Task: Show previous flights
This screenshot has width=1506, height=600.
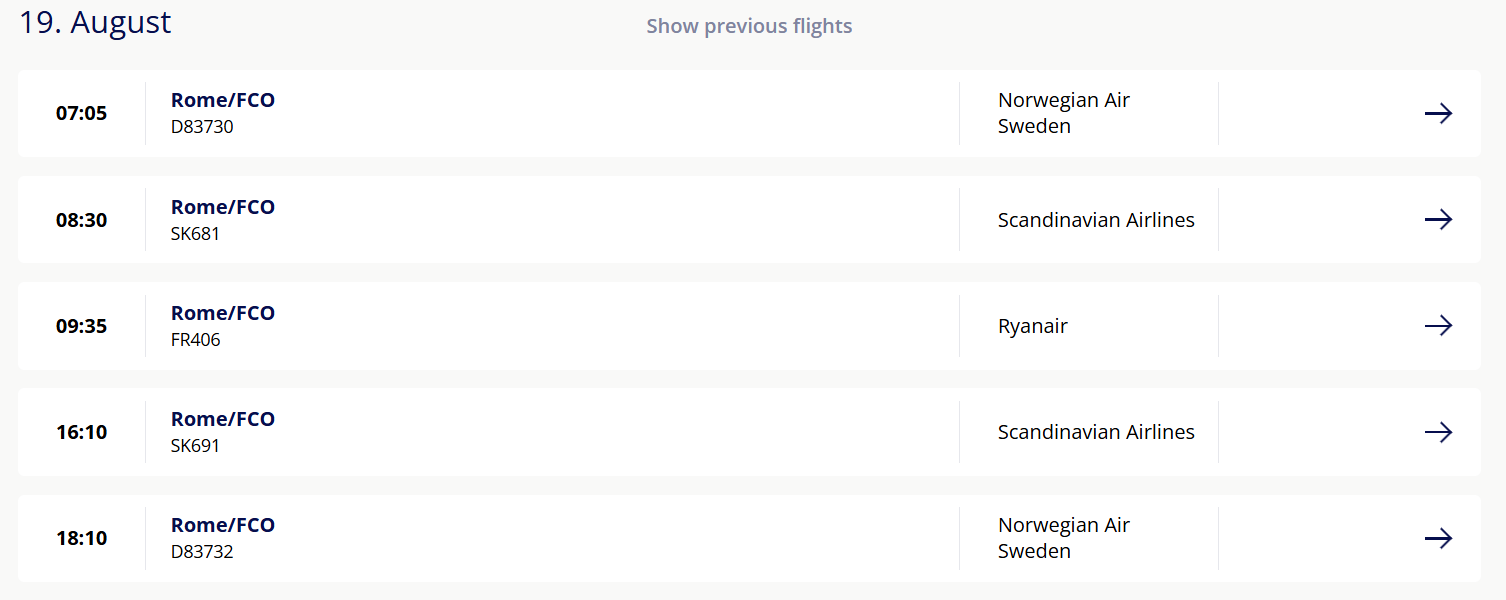Action: pyautogui.click(x=749, y=26)
